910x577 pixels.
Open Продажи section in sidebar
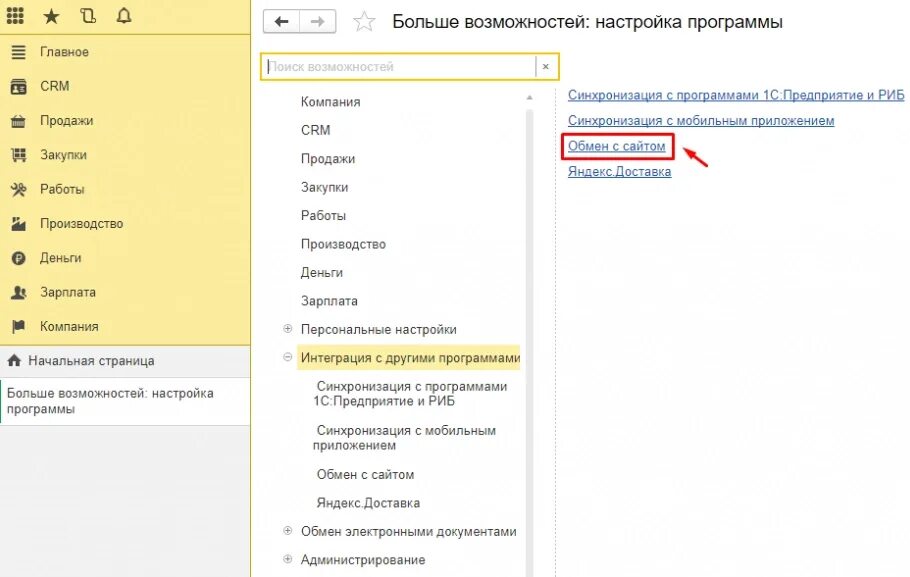[x=67, y=121]
